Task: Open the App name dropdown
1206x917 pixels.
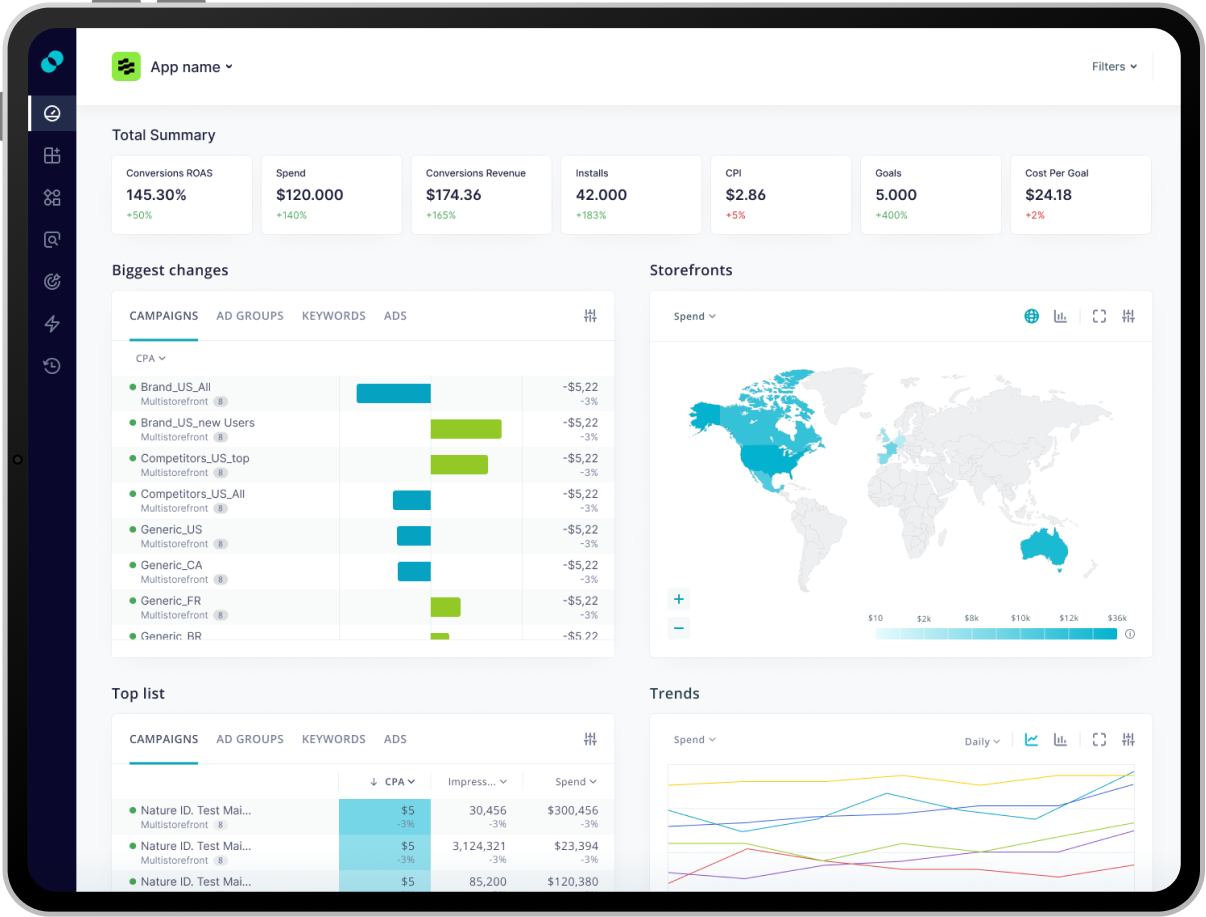Action: click(191, 67)
